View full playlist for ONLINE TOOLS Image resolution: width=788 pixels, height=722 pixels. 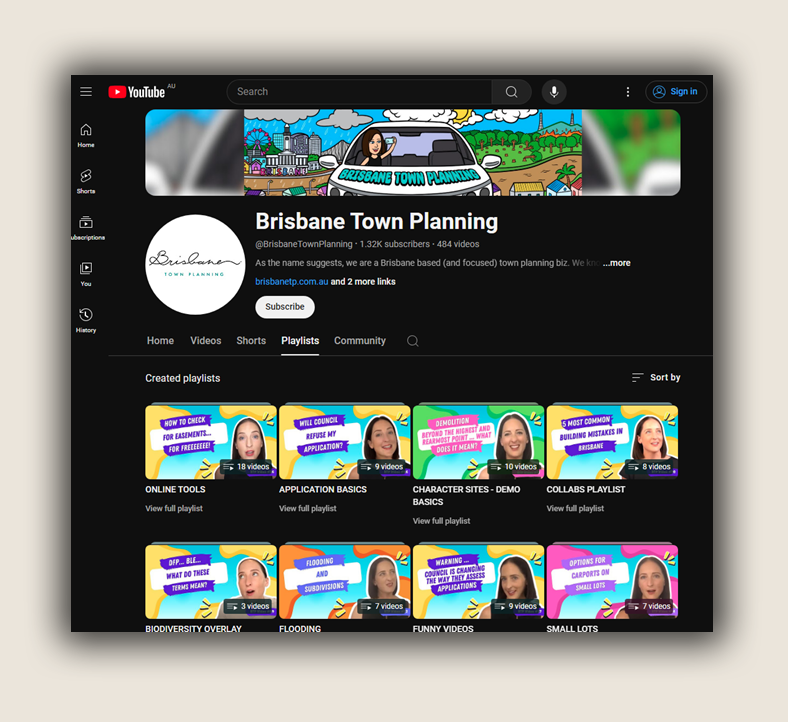pos(174,508)
